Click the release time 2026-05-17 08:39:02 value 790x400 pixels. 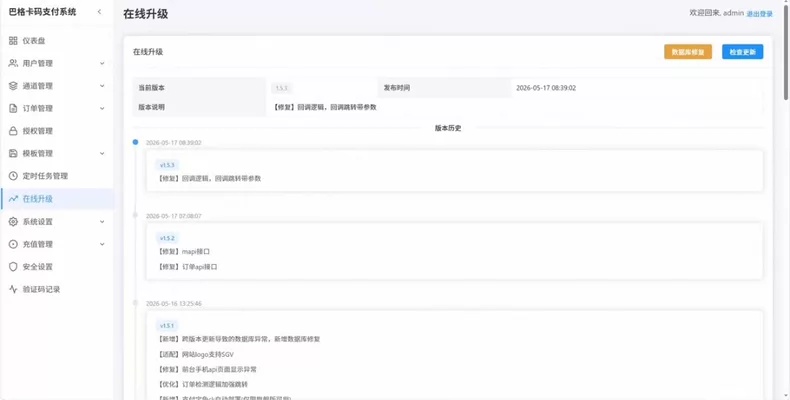pos(546,88)
